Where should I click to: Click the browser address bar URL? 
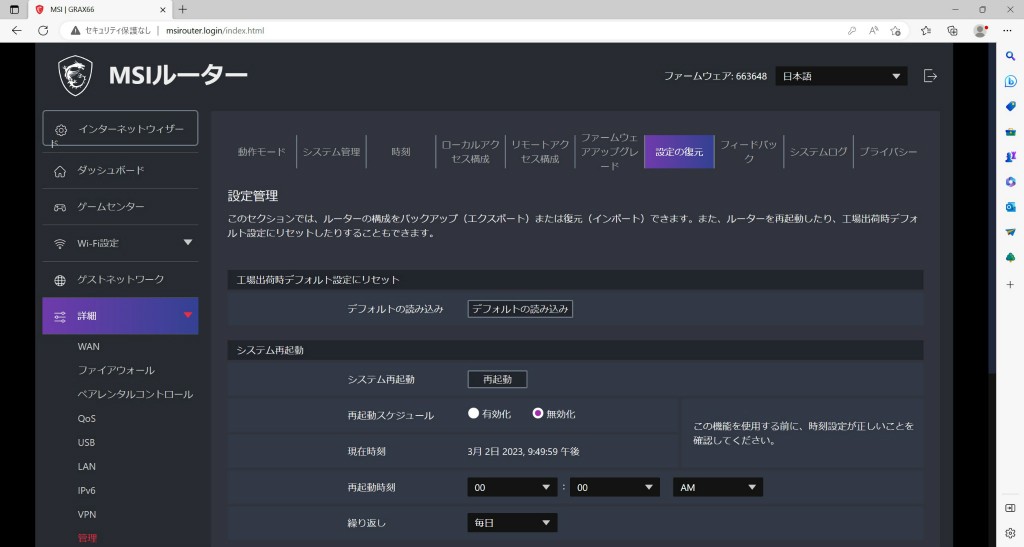pyautogui.click(x=215, y=31)
